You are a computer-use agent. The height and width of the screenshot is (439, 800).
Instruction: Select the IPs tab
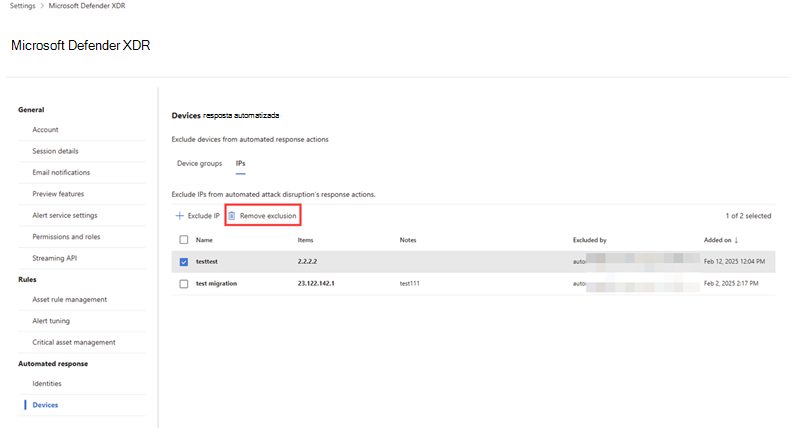coord(240,163)
